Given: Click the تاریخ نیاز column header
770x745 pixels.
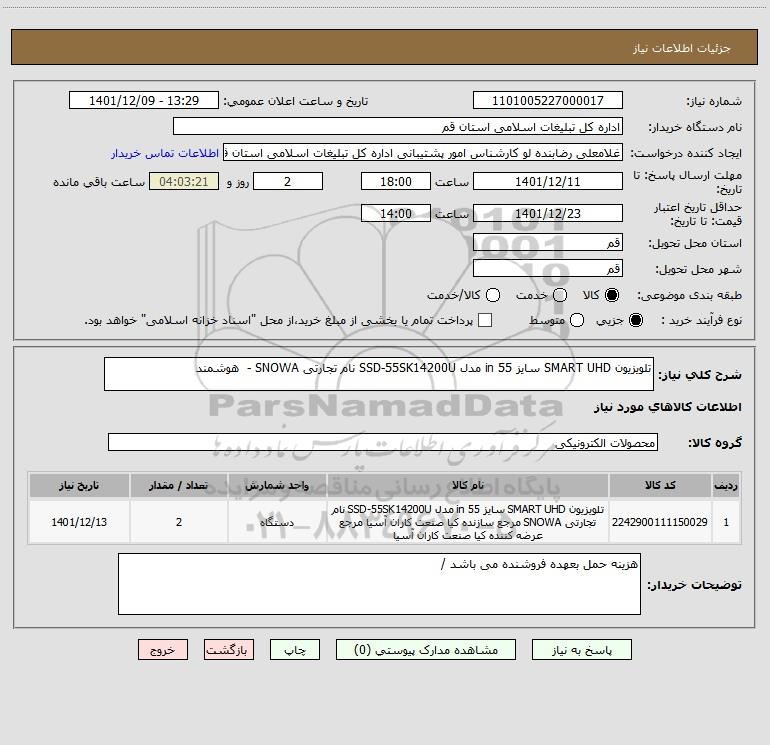Looking at the screenshot, I should pos(79,486).
